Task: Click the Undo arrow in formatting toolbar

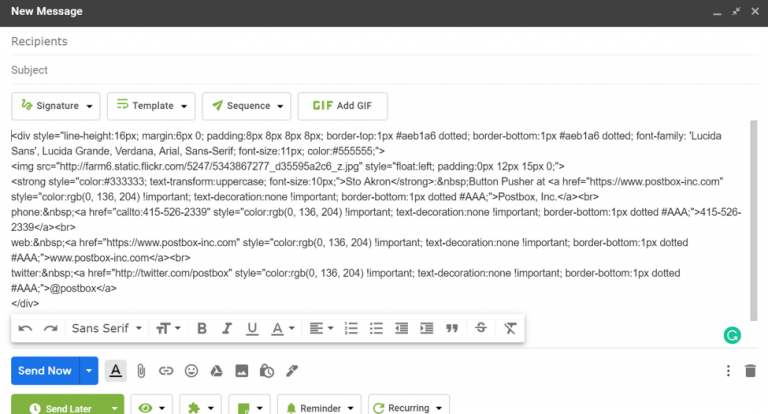Action: coord(26,328)
